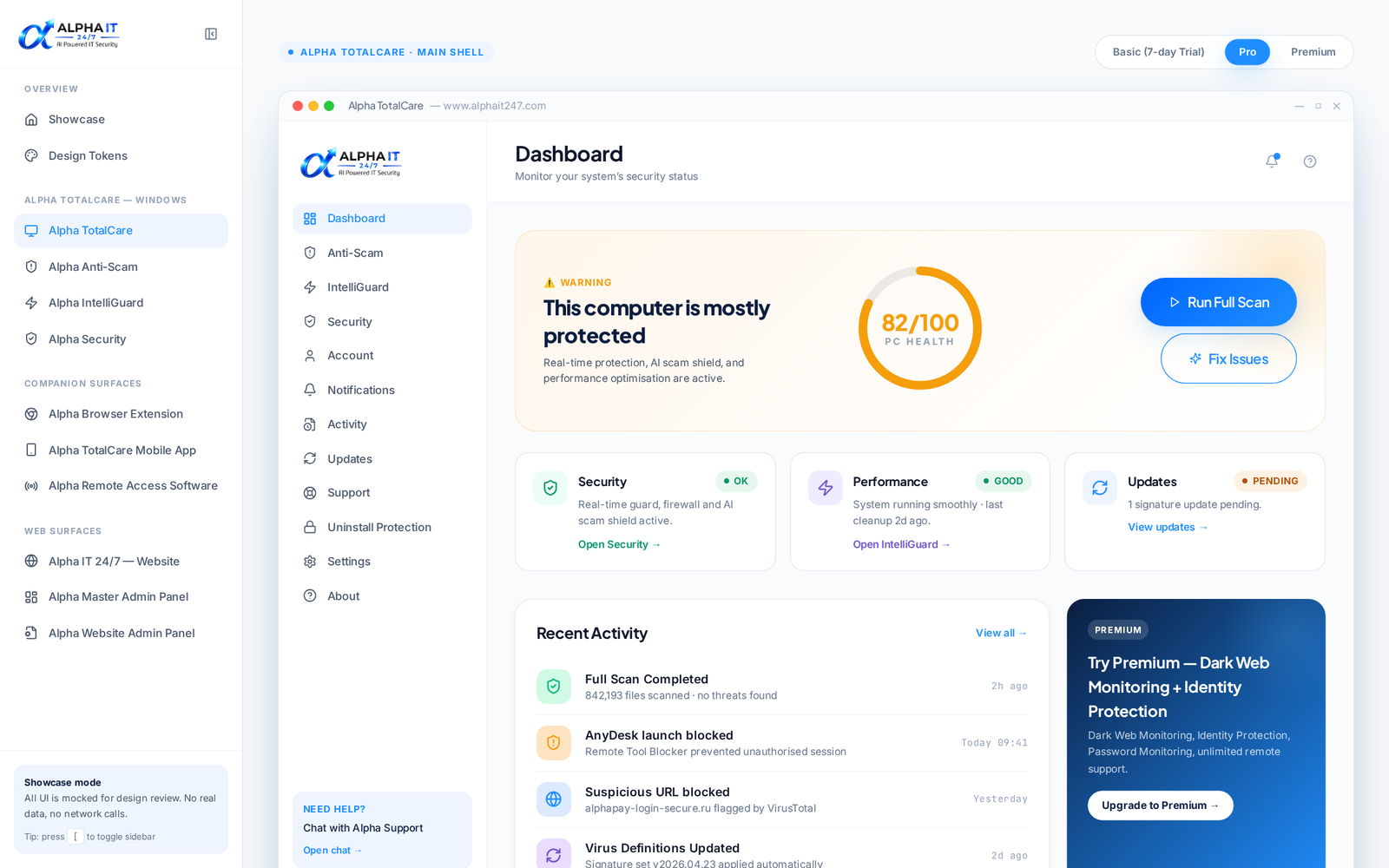The image size is (1389, 868).
Task: Collapse the outer sidebar with the panel icon
Action: coord(211,34)
